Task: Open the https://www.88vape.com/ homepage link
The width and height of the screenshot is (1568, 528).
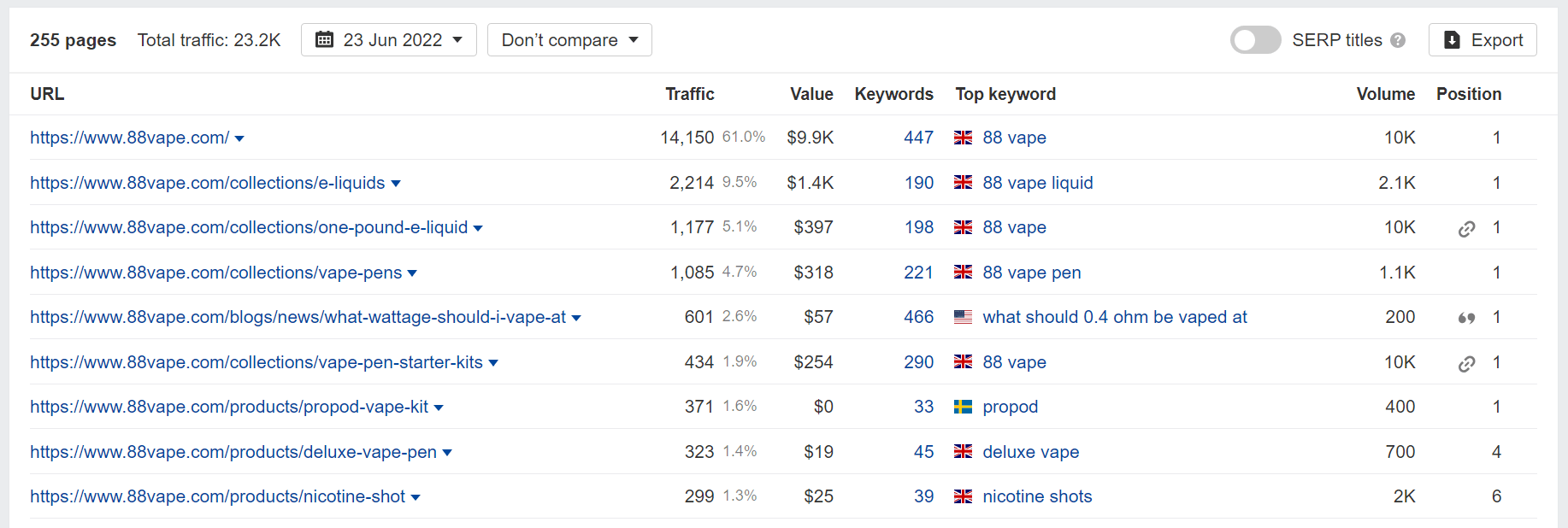Action: [x=130, y=138]
